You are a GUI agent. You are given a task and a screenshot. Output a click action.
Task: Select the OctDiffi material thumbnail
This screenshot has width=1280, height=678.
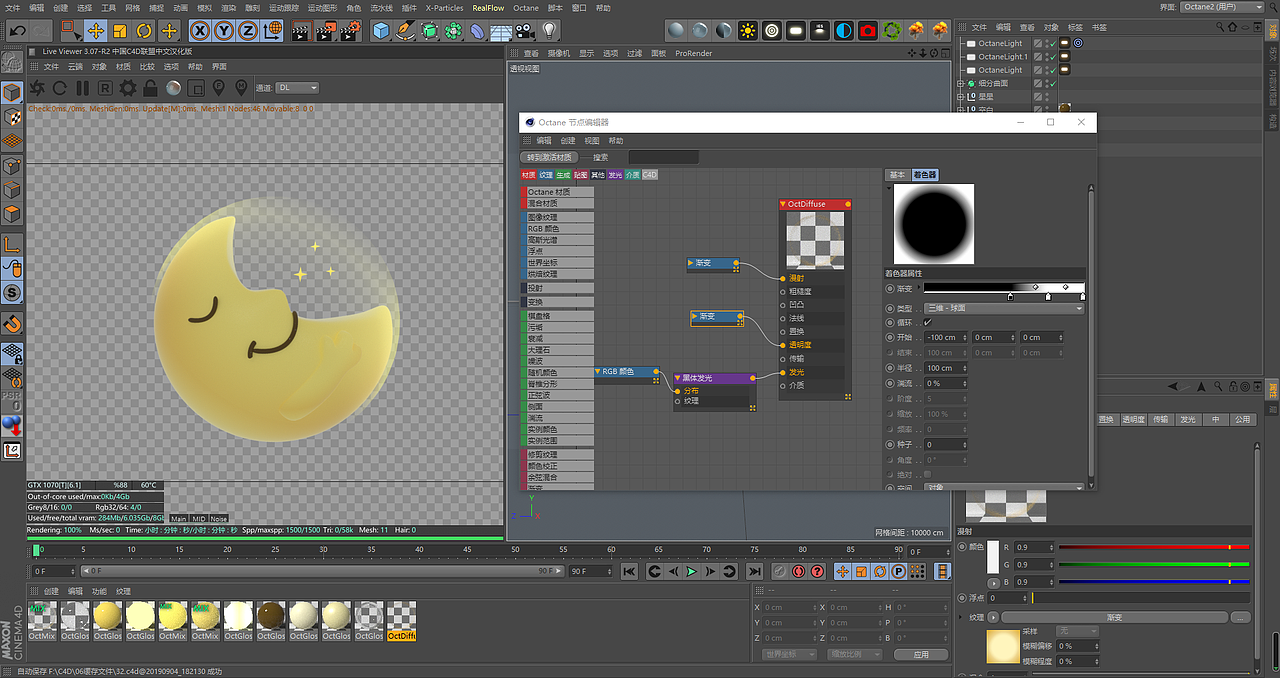(401, 617)
